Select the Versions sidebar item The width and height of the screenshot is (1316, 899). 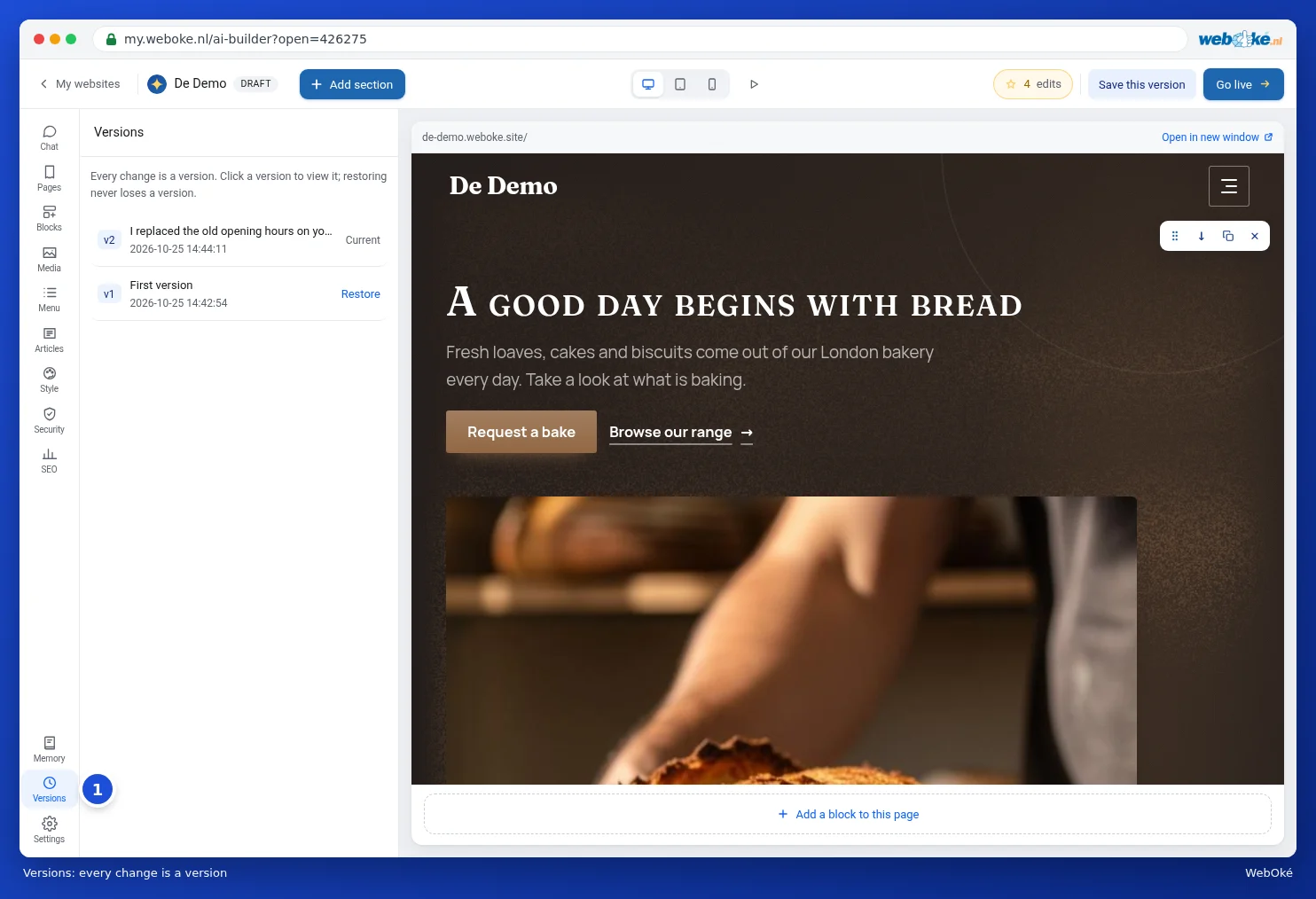(50, 789)
